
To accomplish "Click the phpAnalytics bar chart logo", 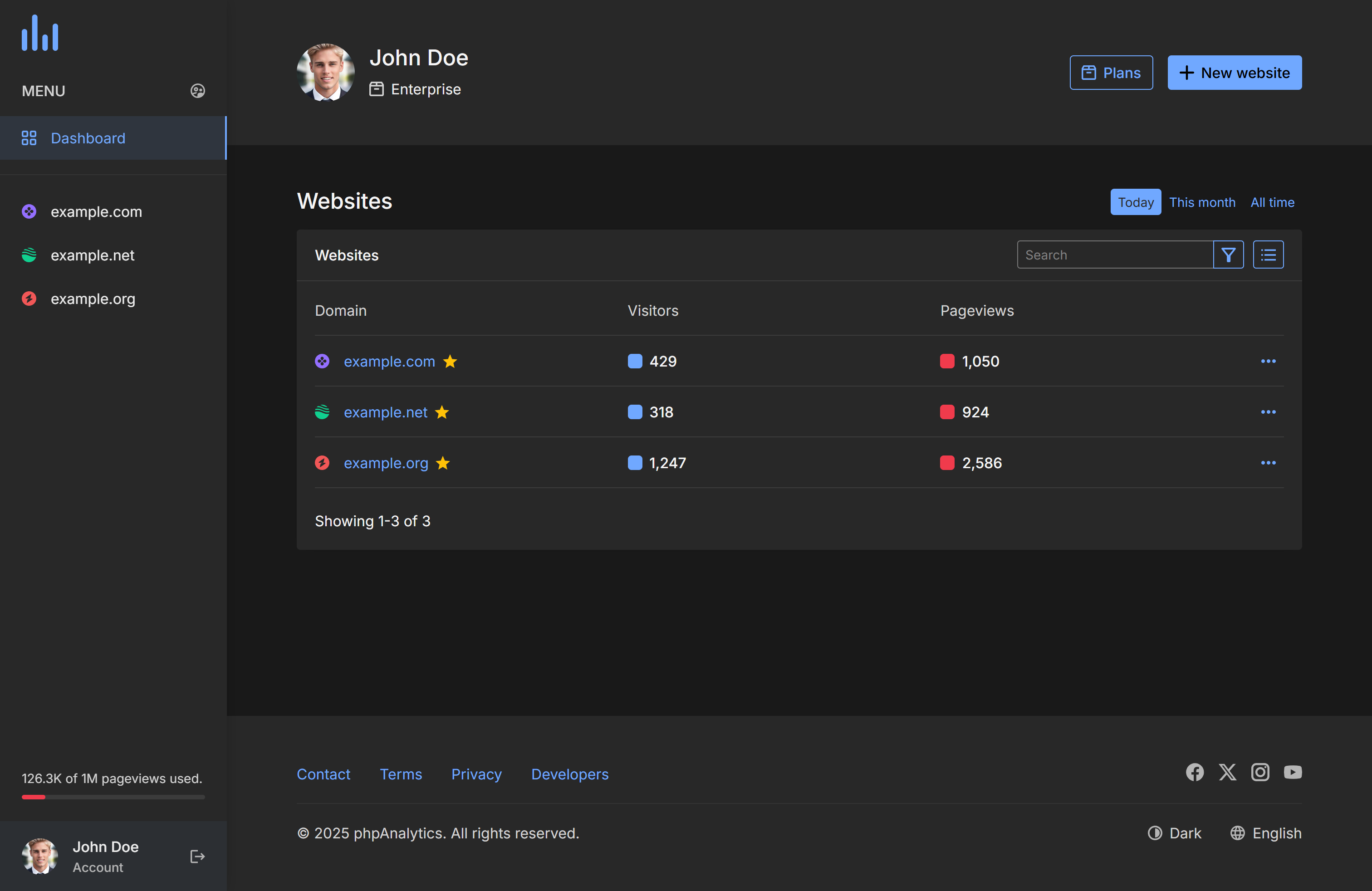I will tap(40, 34).
